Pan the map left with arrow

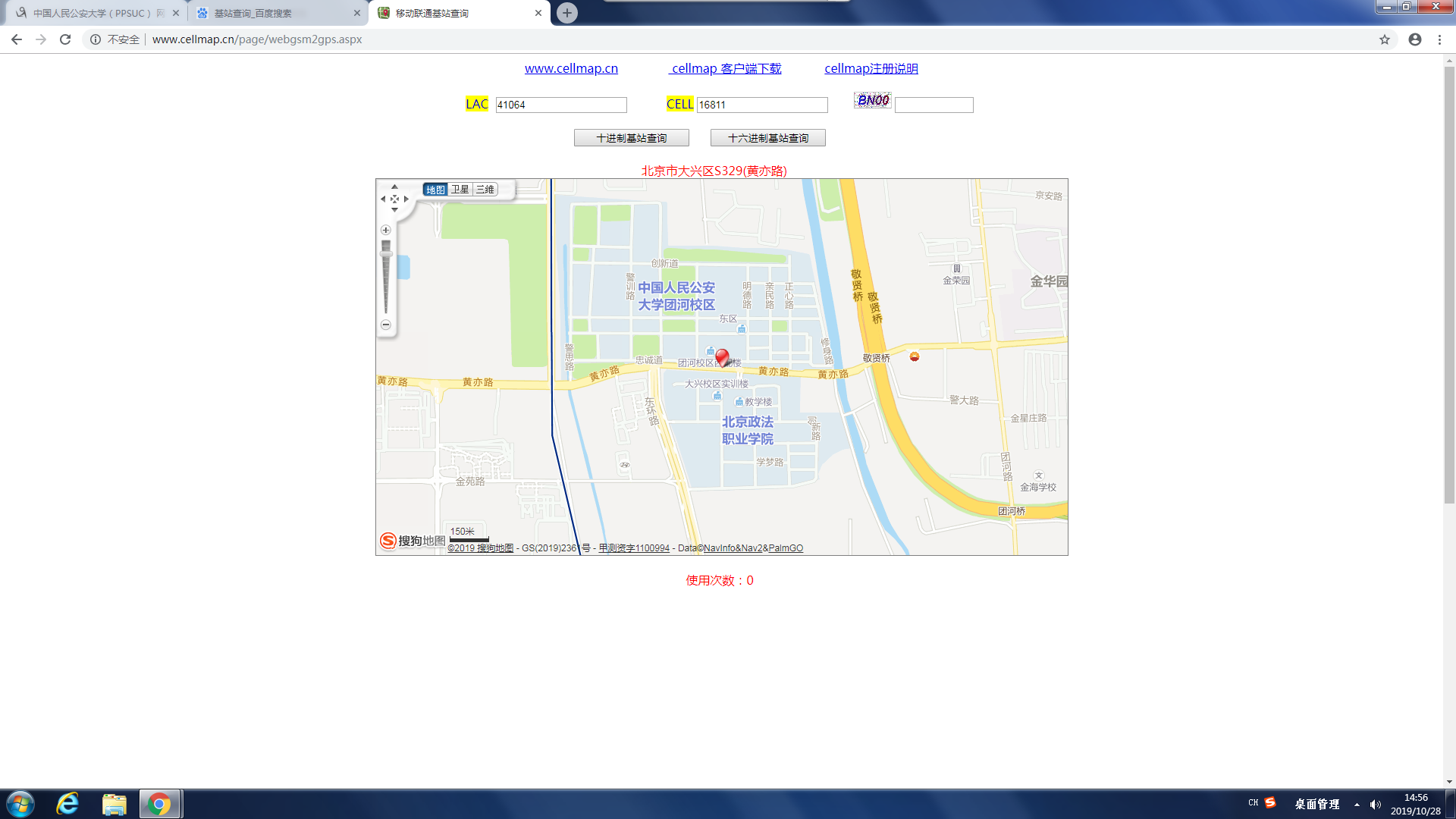[383, 199]
